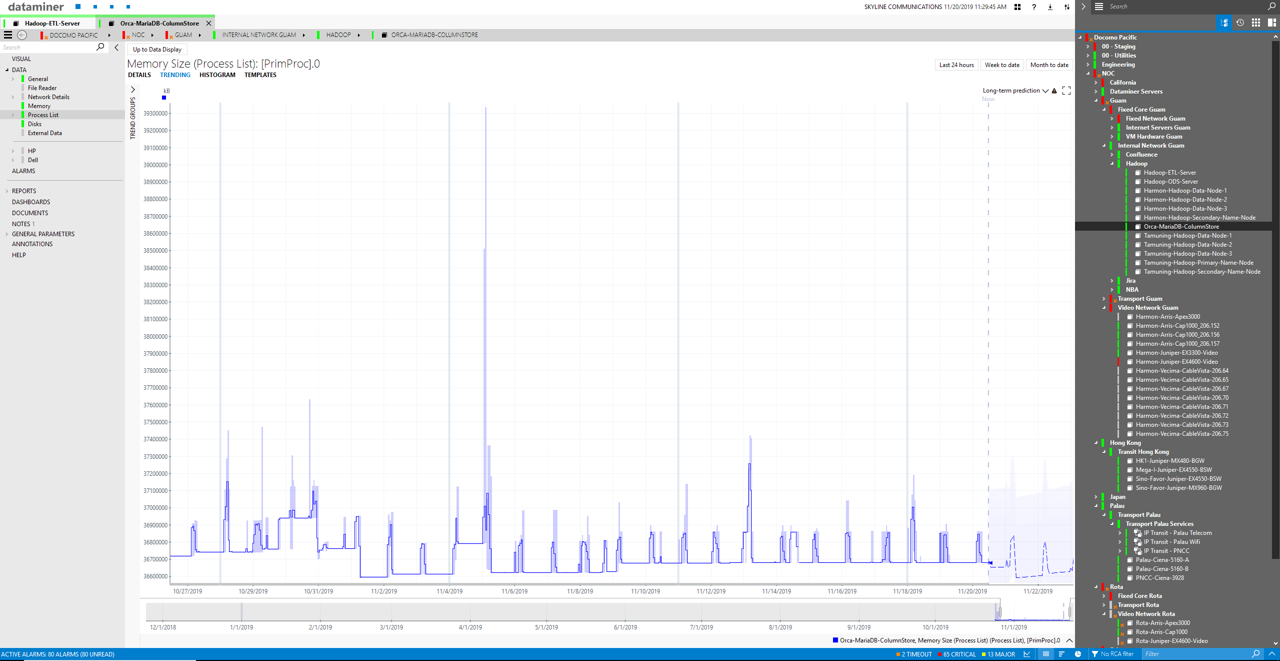The width and height of the screenshot is (1280, 661).
Task: Click the Month to date button
Action: (1049, 65)
